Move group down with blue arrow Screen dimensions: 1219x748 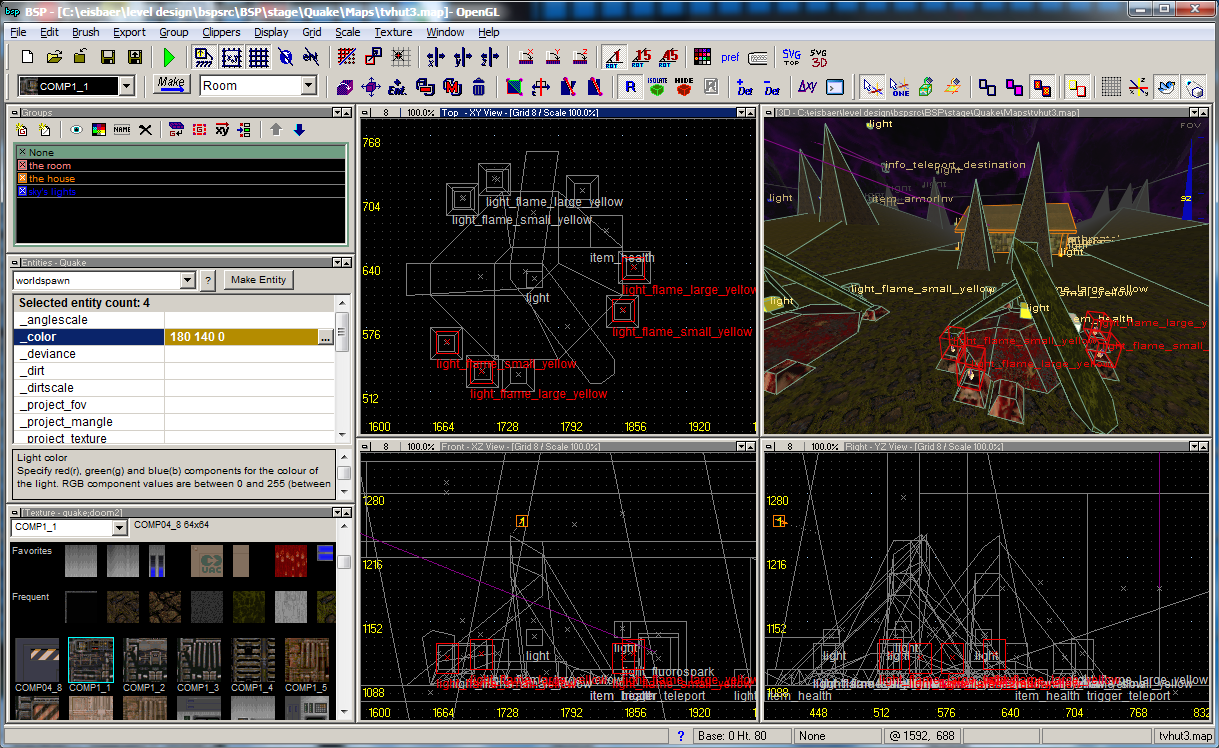pyautogui.click(x=299, y=130)
